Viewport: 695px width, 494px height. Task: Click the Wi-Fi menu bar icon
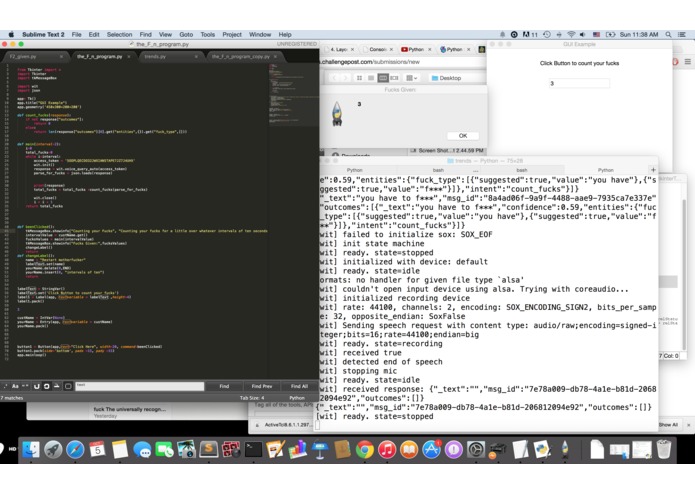[x=571, y=35]
